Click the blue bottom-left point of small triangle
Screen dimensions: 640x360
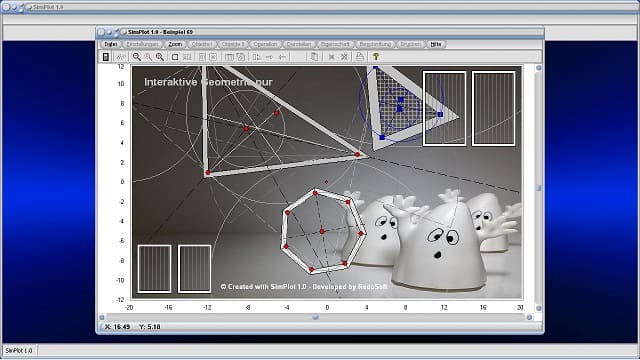(382, 138)
